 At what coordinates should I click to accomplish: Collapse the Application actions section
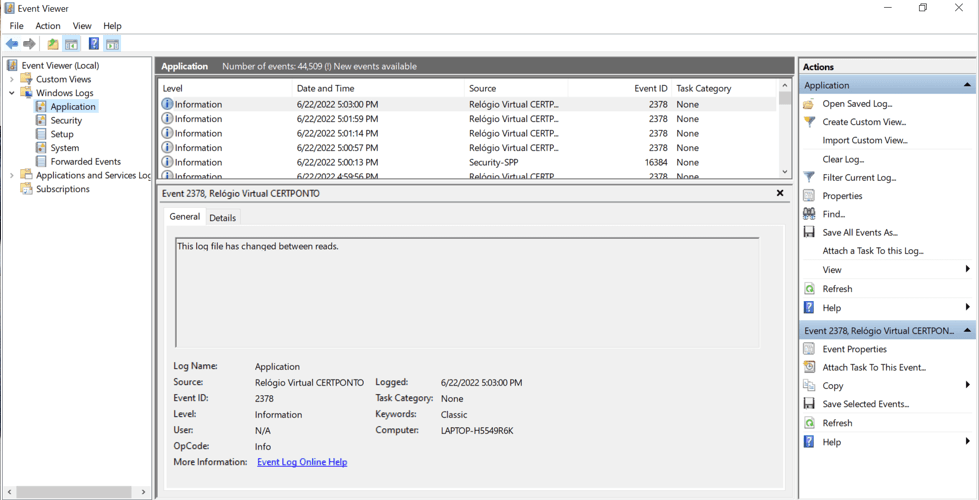pyautogui.click(x=966, y=85)
